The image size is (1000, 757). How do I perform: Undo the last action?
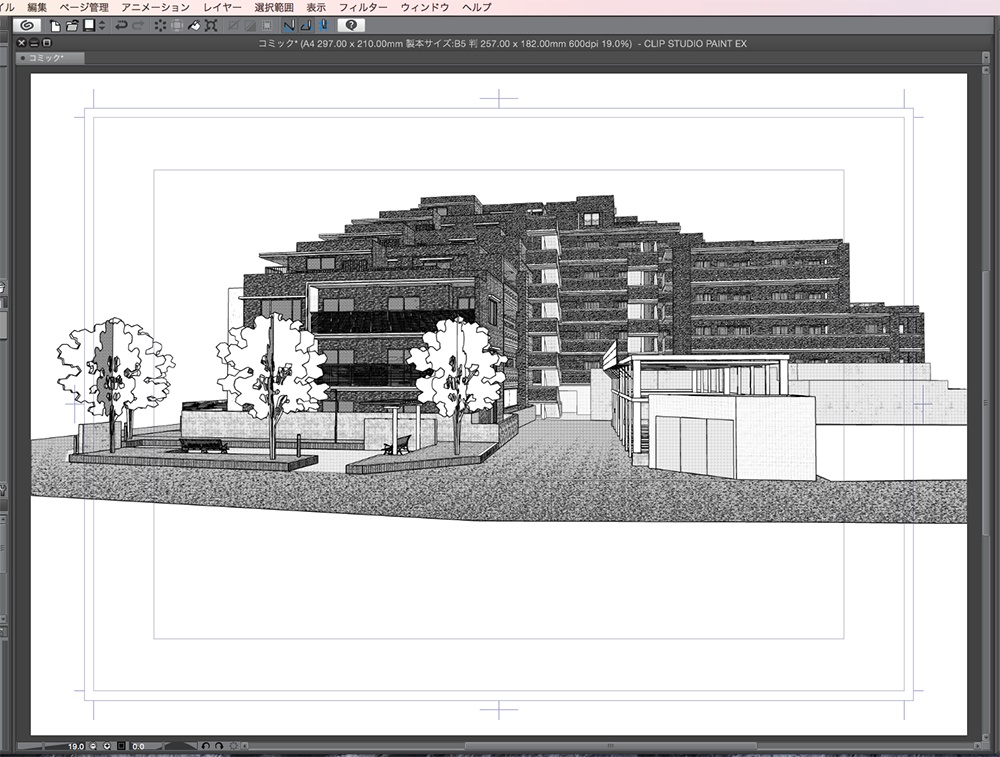(x=121, y=25)
